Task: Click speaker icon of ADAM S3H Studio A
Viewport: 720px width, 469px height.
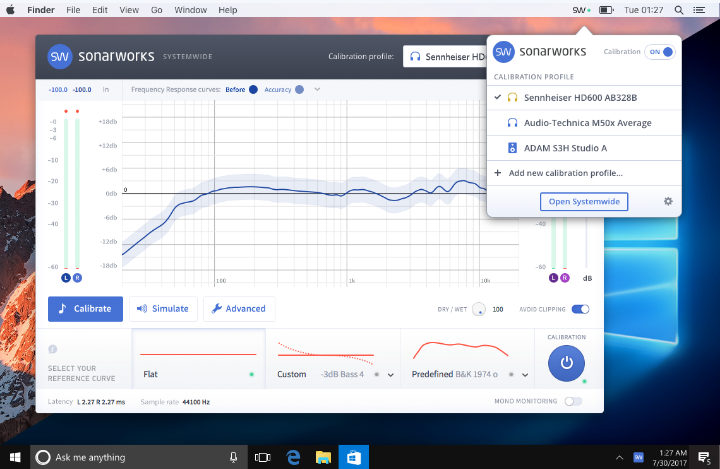Action: click(512, 148)
